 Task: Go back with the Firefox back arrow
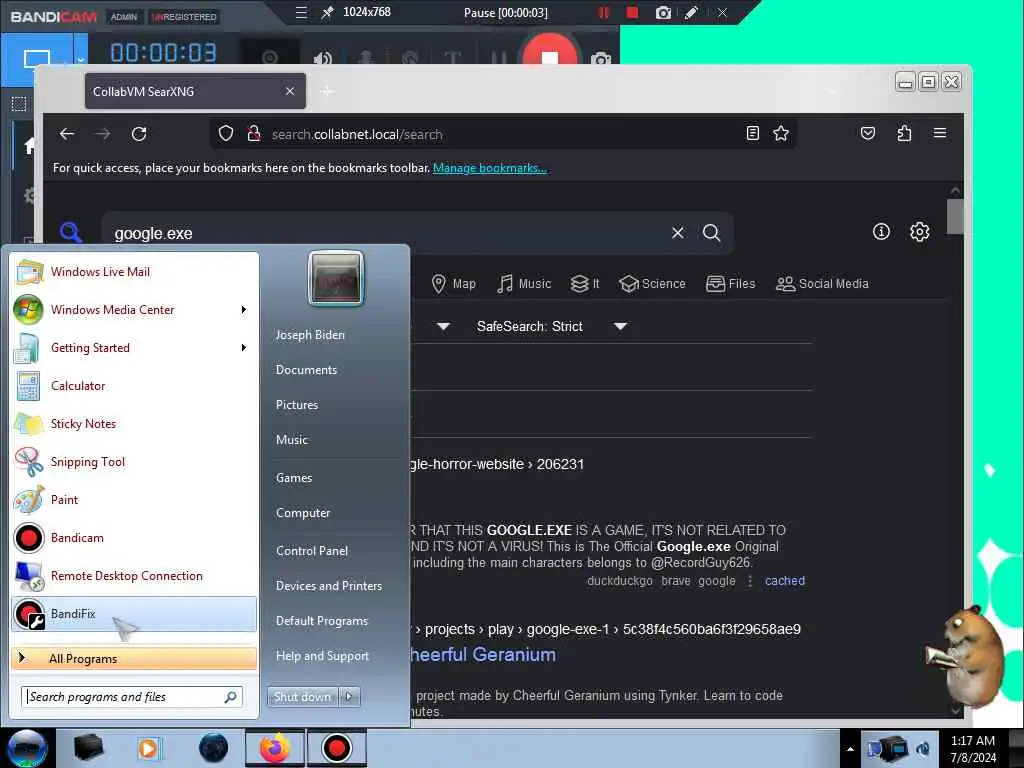[67, 134]
